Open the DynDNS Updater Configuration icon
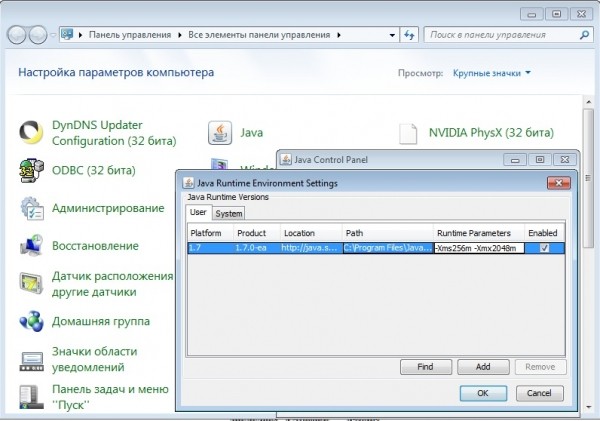The height and width of the screenshot is (421, 600). (x=31, y=132)
